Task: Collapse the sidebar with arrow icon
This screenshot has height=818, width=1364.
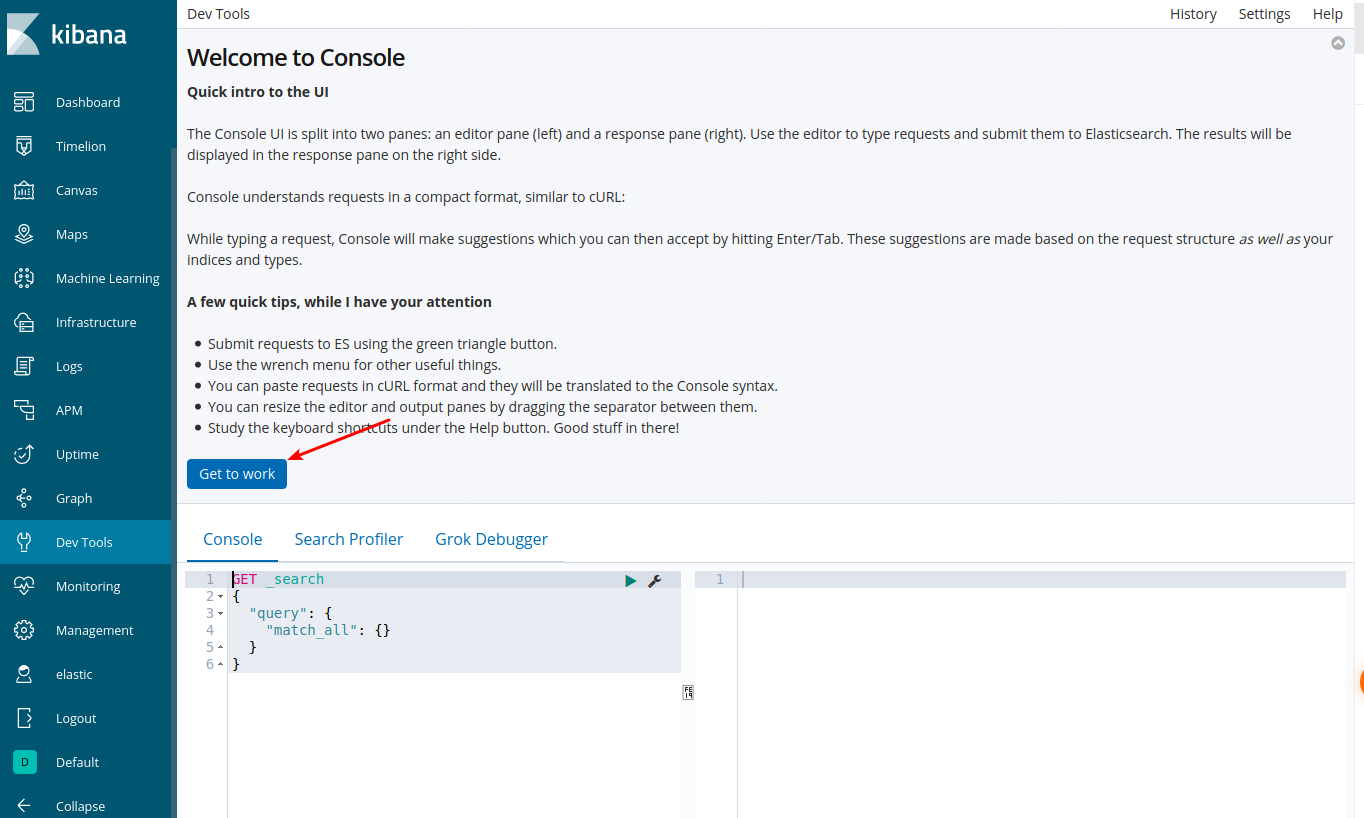Action: pyautogui.click(x=24, y=806)
